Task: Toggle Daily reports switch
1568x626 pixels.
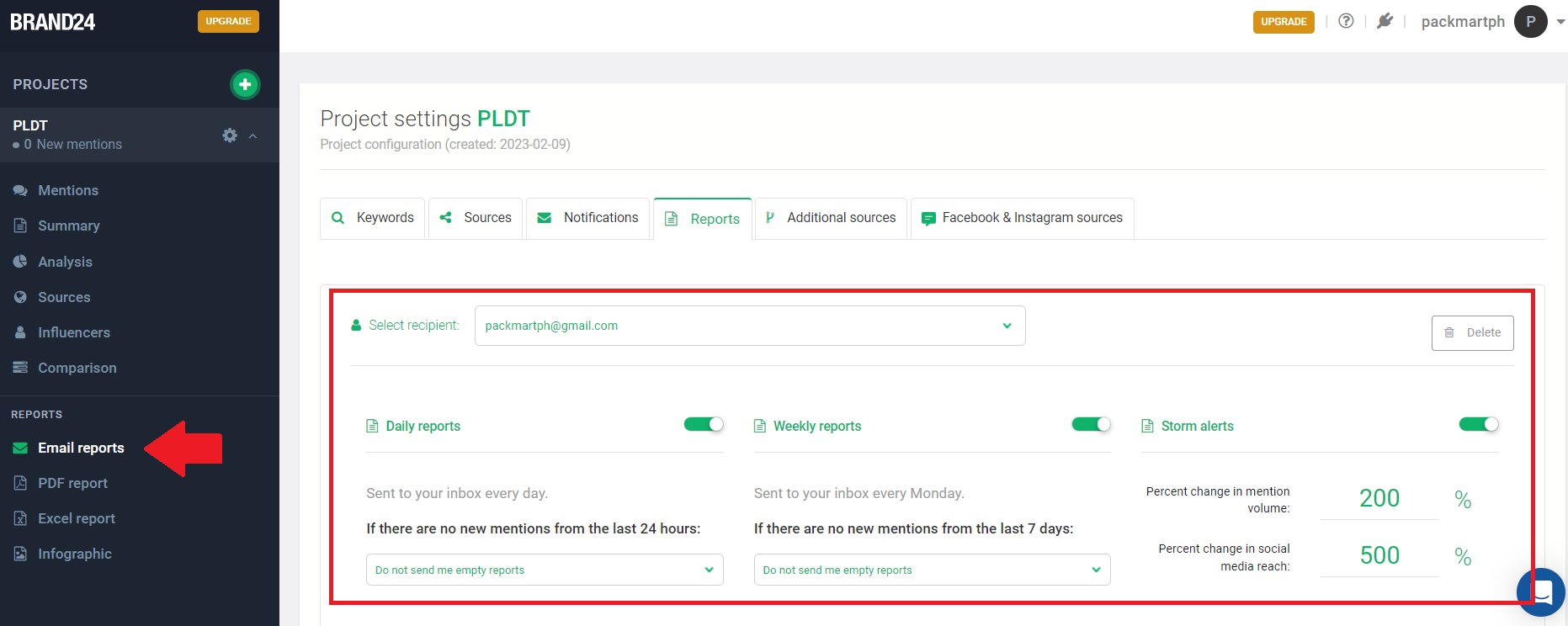Action: pos(704,424)
